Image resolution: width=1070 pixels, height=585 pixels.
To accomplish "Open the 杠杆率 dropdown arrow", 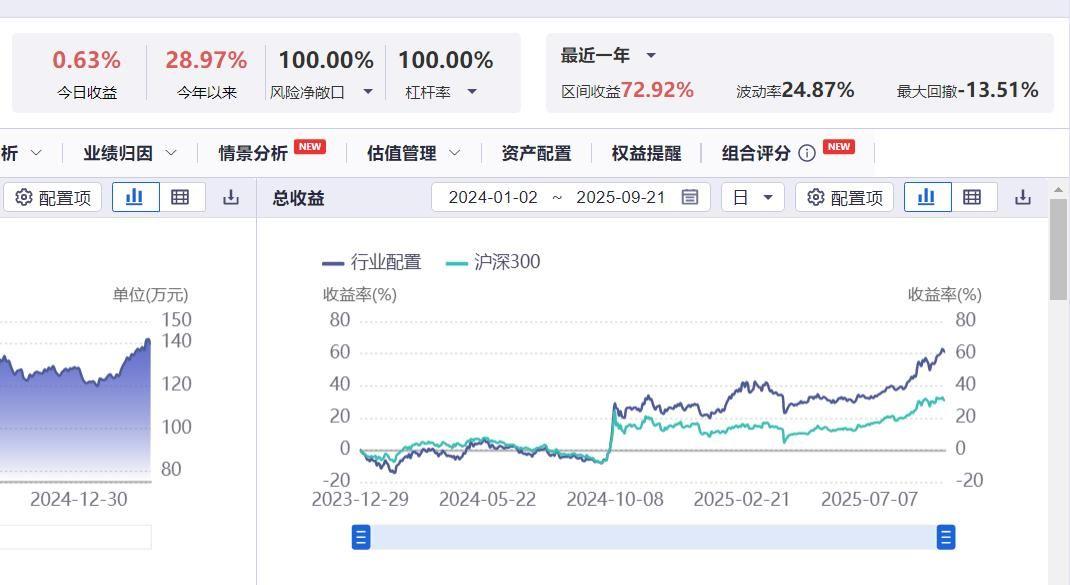I will (472, 92).
